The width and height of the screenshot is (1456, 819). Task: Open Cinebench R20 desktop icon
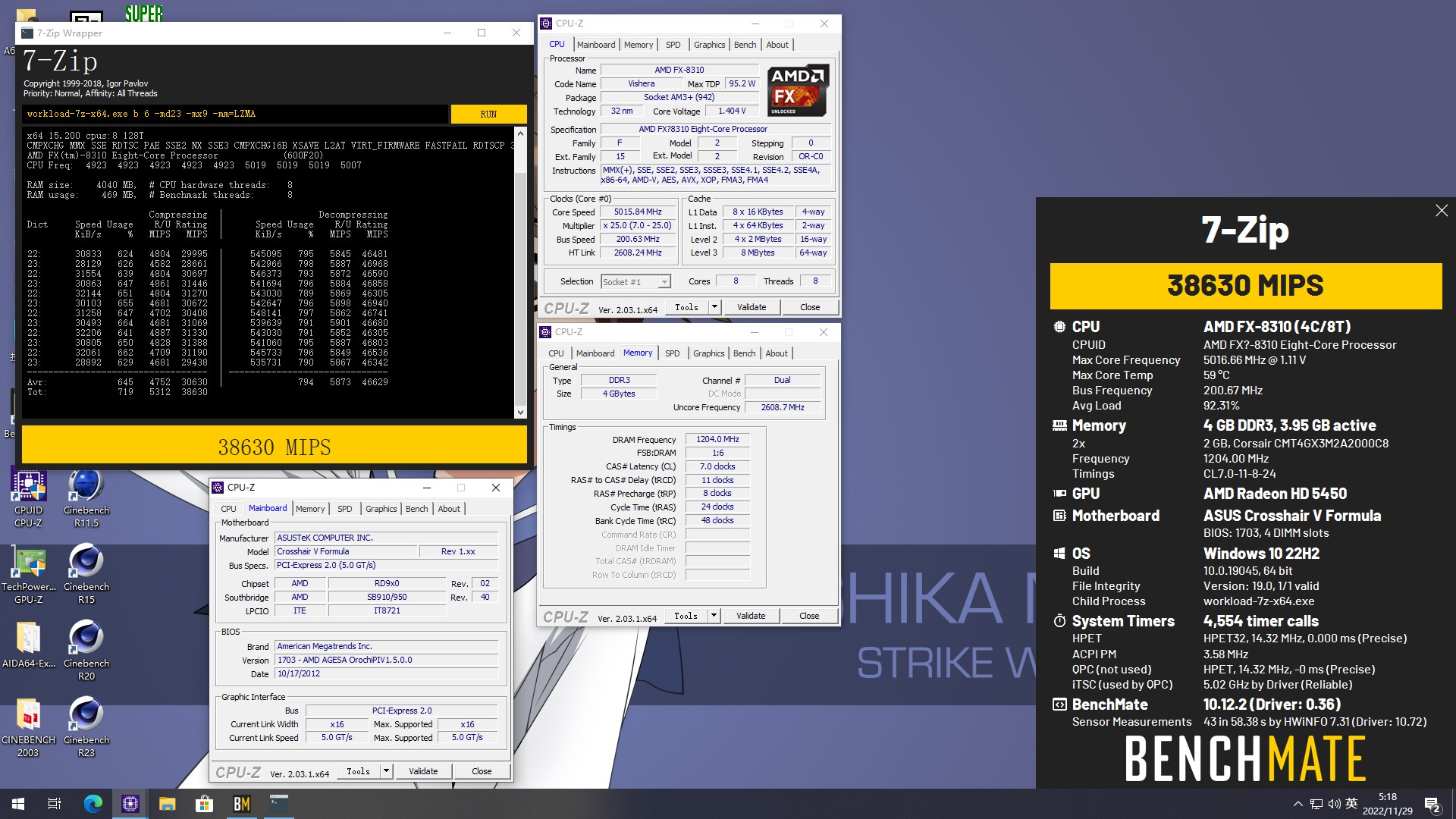[86, 651]
